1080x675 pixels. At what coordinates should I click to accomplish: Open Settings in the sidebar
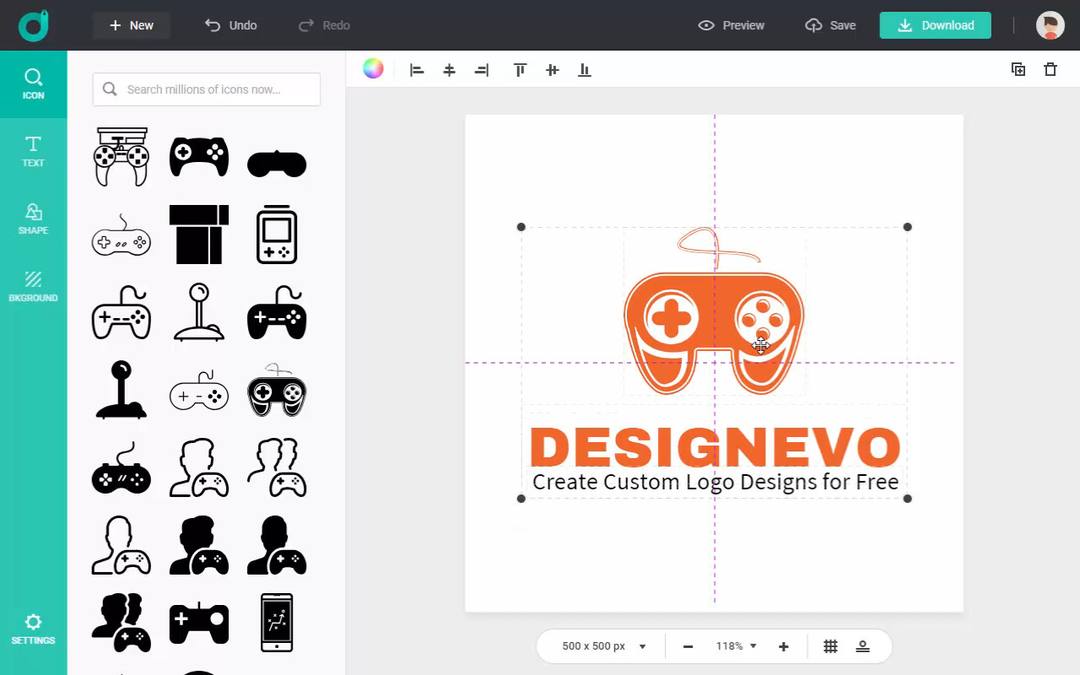(33, 630)
